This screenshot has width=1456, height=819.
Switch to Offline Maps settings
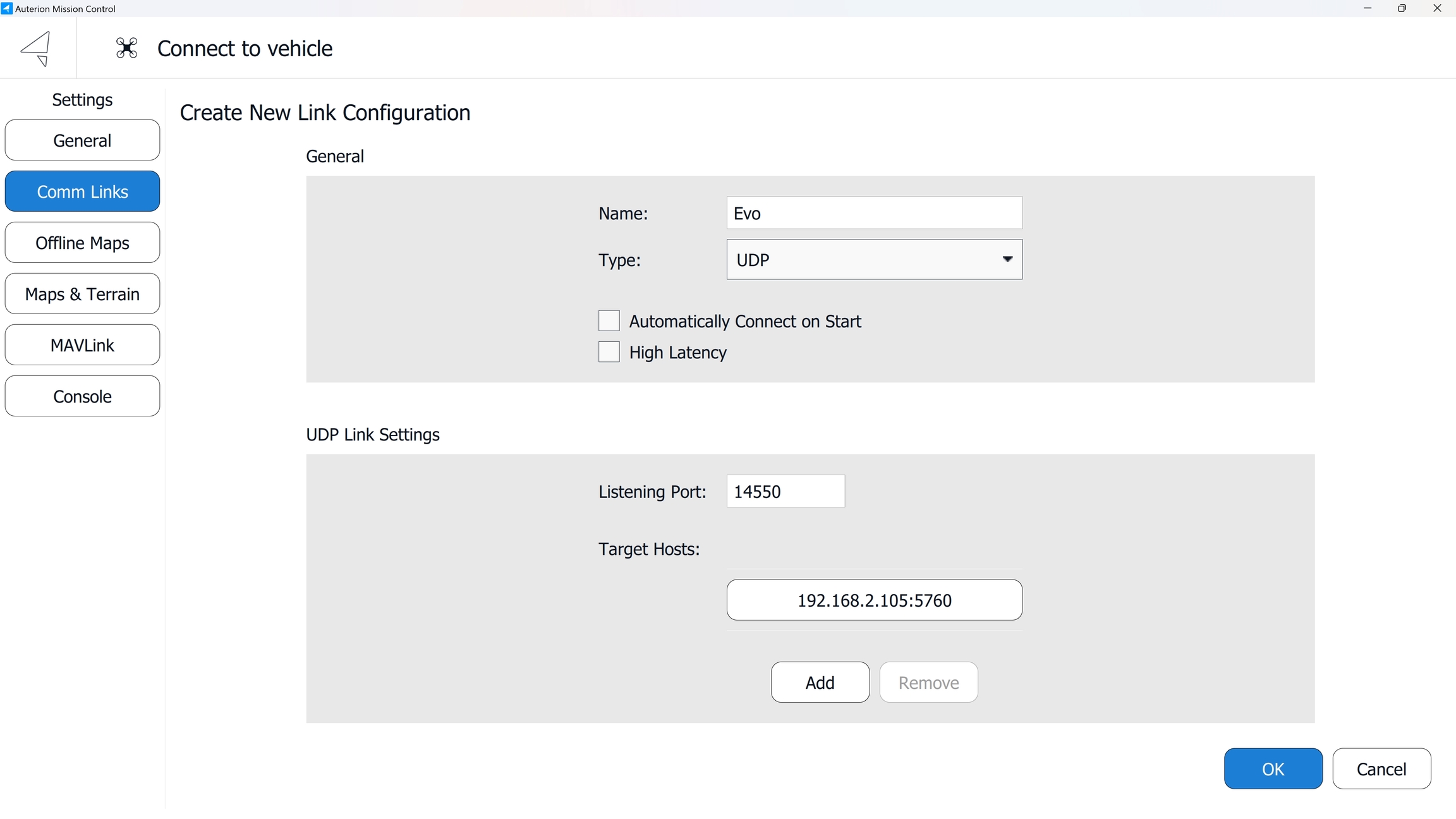82,243
